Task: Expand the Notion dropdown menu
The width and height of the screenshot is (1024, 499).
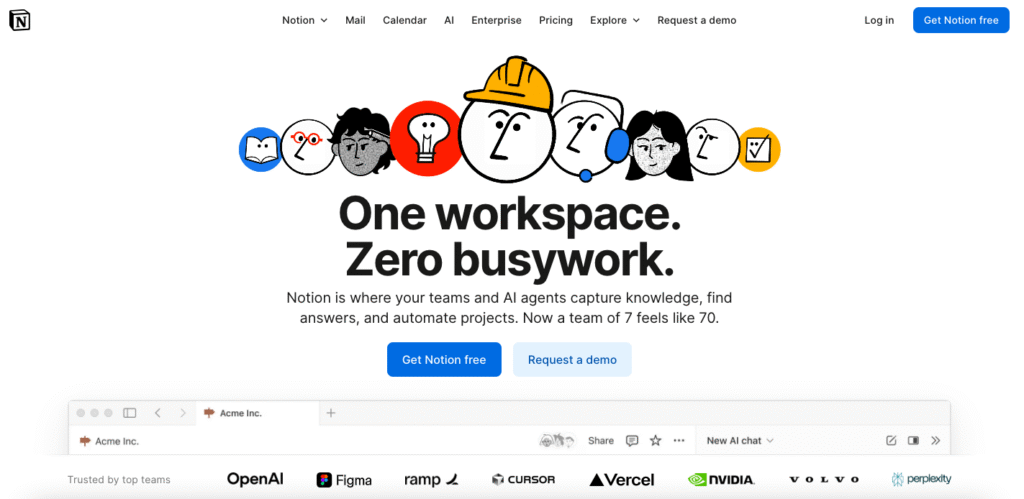Action: (304, 20)
